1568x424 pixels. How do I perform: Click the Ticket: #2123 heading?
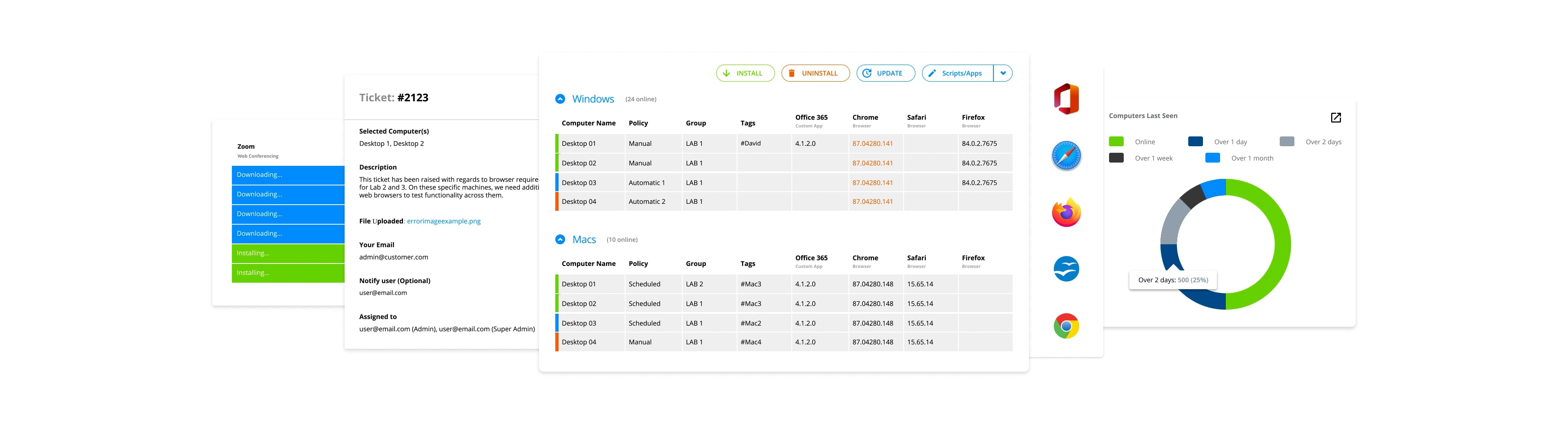393,98
